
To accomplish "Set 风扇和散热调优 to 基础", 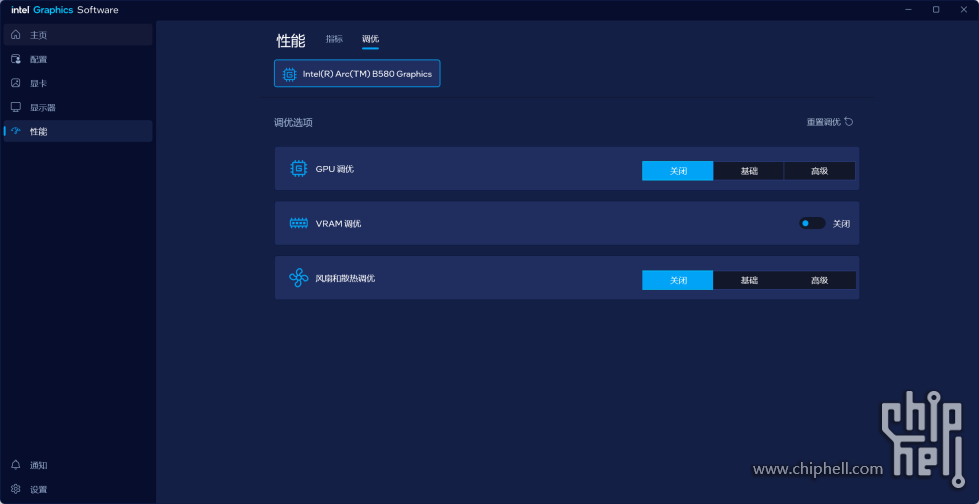I will click(x=749, y=280).
